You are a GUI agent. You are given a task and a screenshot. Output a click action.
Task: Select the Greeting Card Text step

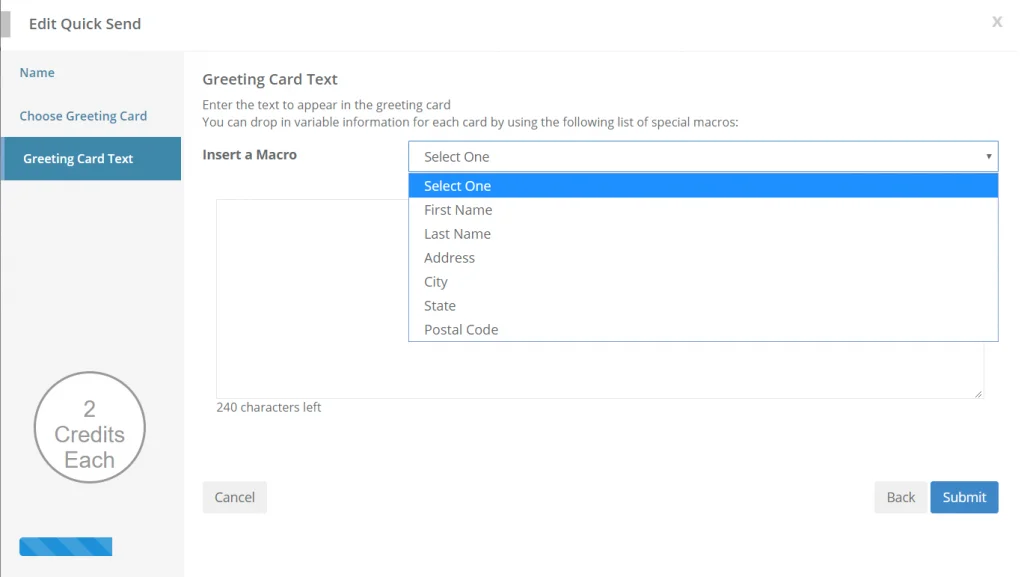(x=91, y=159)
